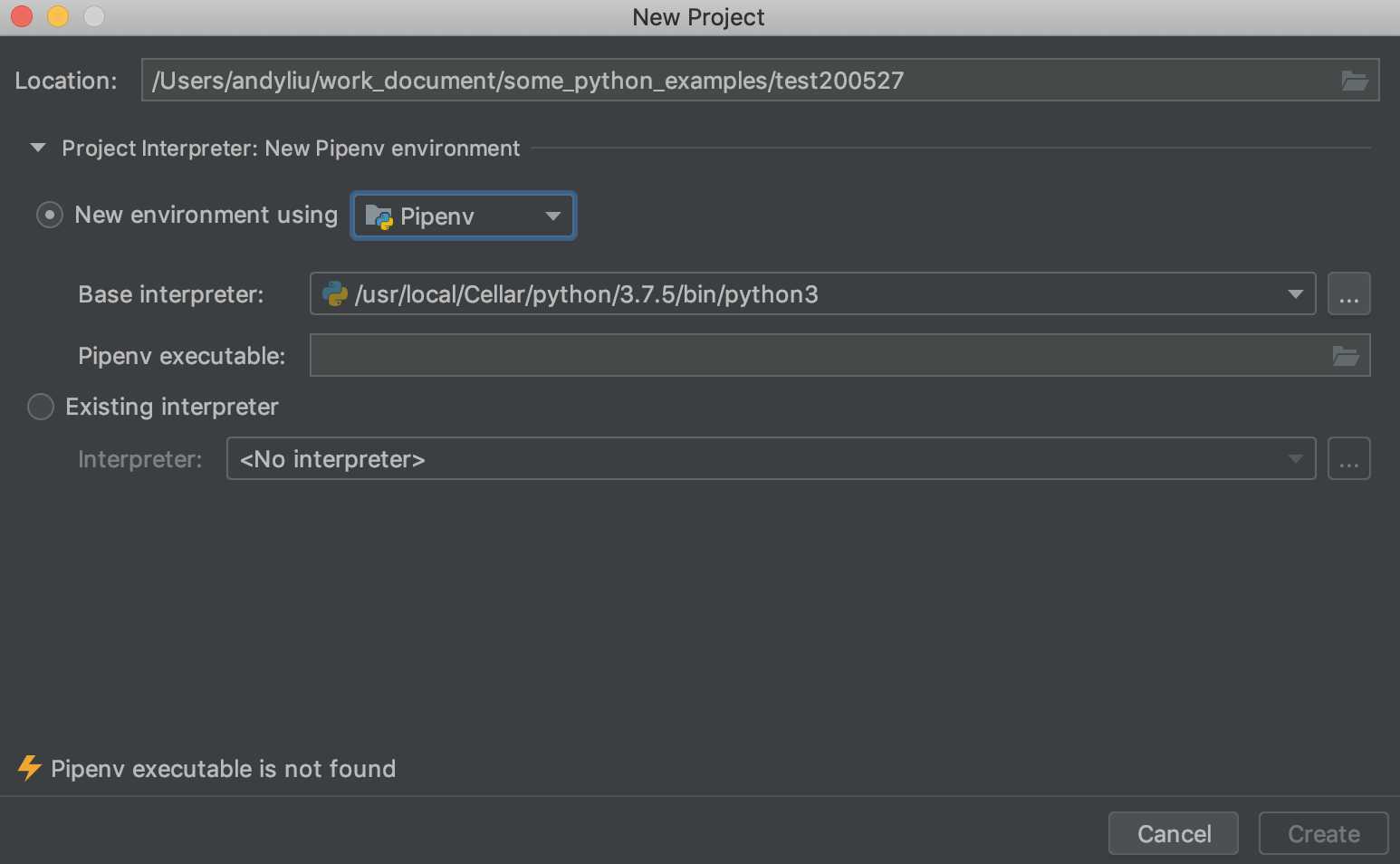The width and height of the screenshot is (1400, 864).
Task: Click the Python logo beside the base interpreter path
Action: (335, 294)
